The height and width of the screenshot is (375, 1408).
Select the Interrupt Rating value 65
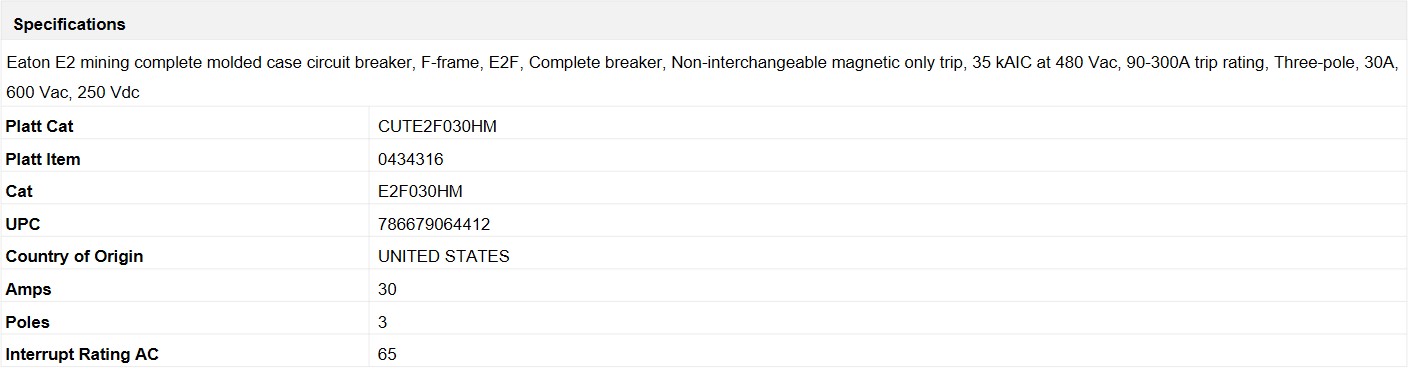[387, 354]
